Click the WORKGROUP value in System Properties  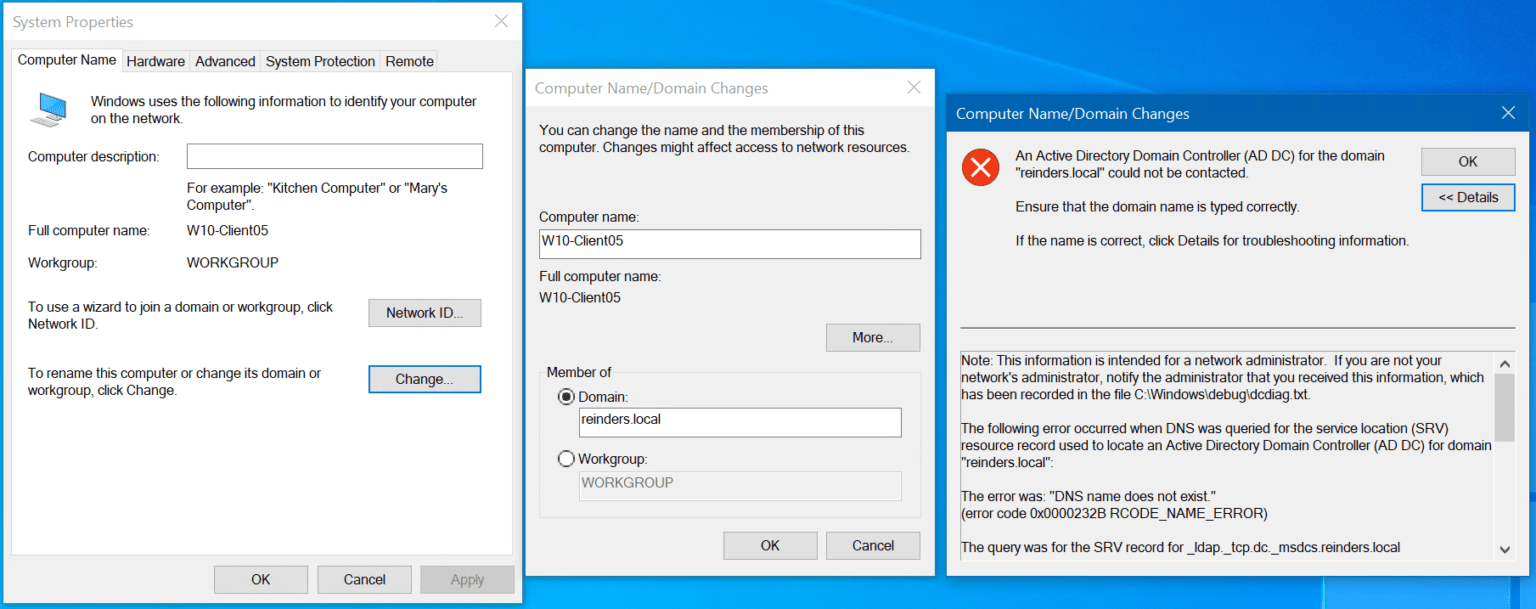click(233, 263)
